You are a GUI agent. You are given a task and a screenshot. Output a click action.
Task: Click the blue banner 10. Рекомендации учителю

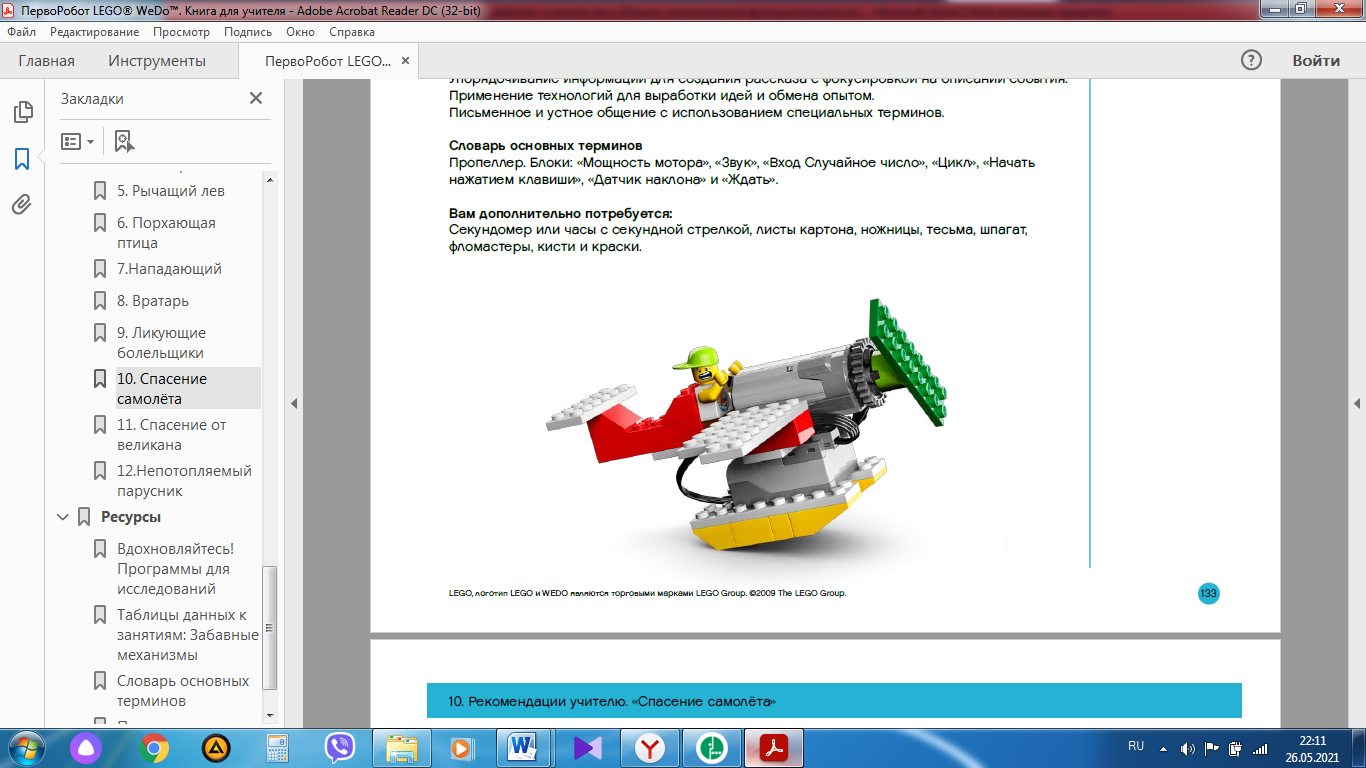[x=834, y=701]
